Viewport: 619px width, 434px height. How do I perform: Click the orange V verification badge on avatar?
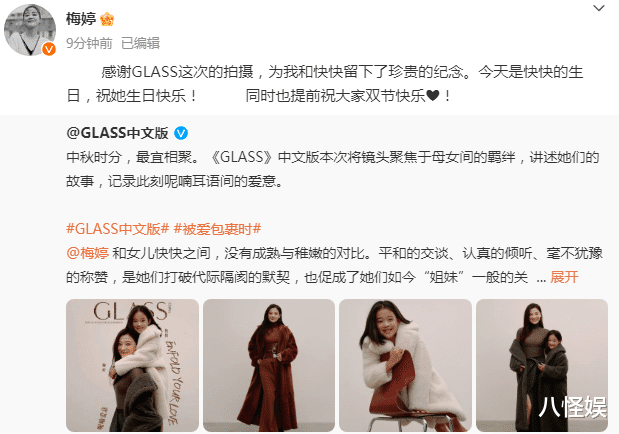click(x=49, y=49)
